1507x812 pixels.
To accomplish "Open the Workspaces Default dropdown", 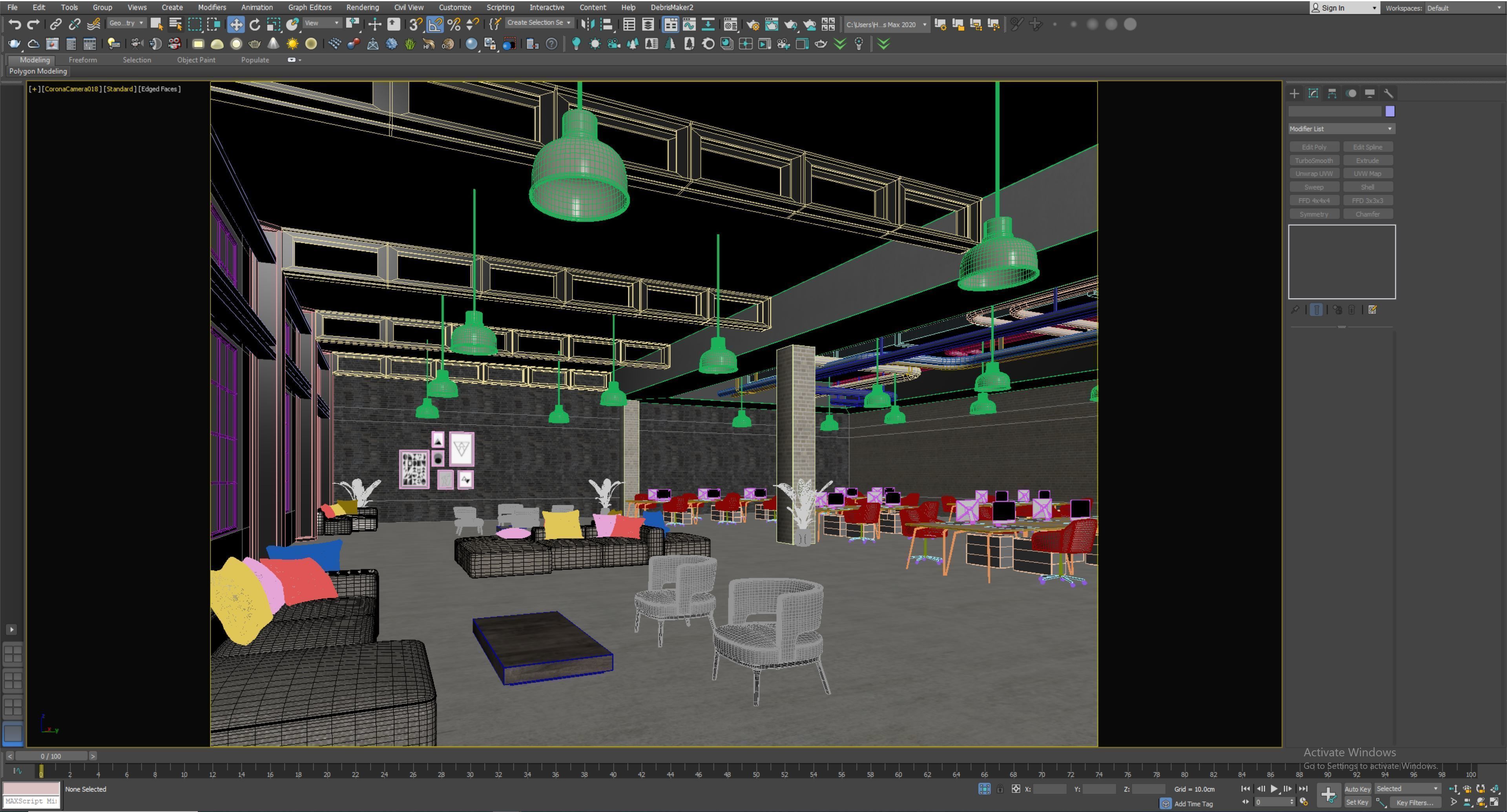I will tap(1465, 7).
